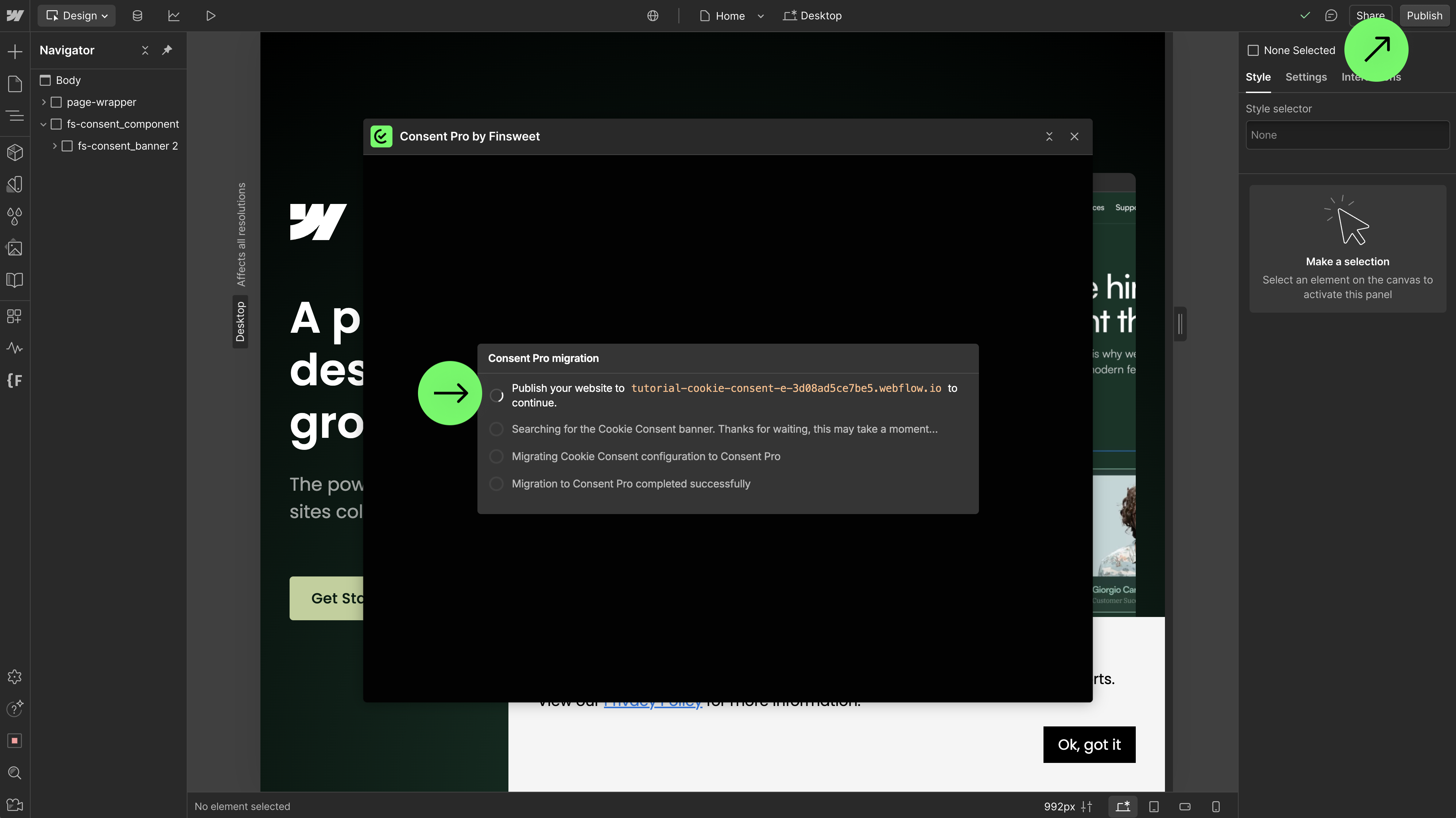Click the red square recording icon
This screenshot has height=818, width=1456.
(x=15, y=741)
